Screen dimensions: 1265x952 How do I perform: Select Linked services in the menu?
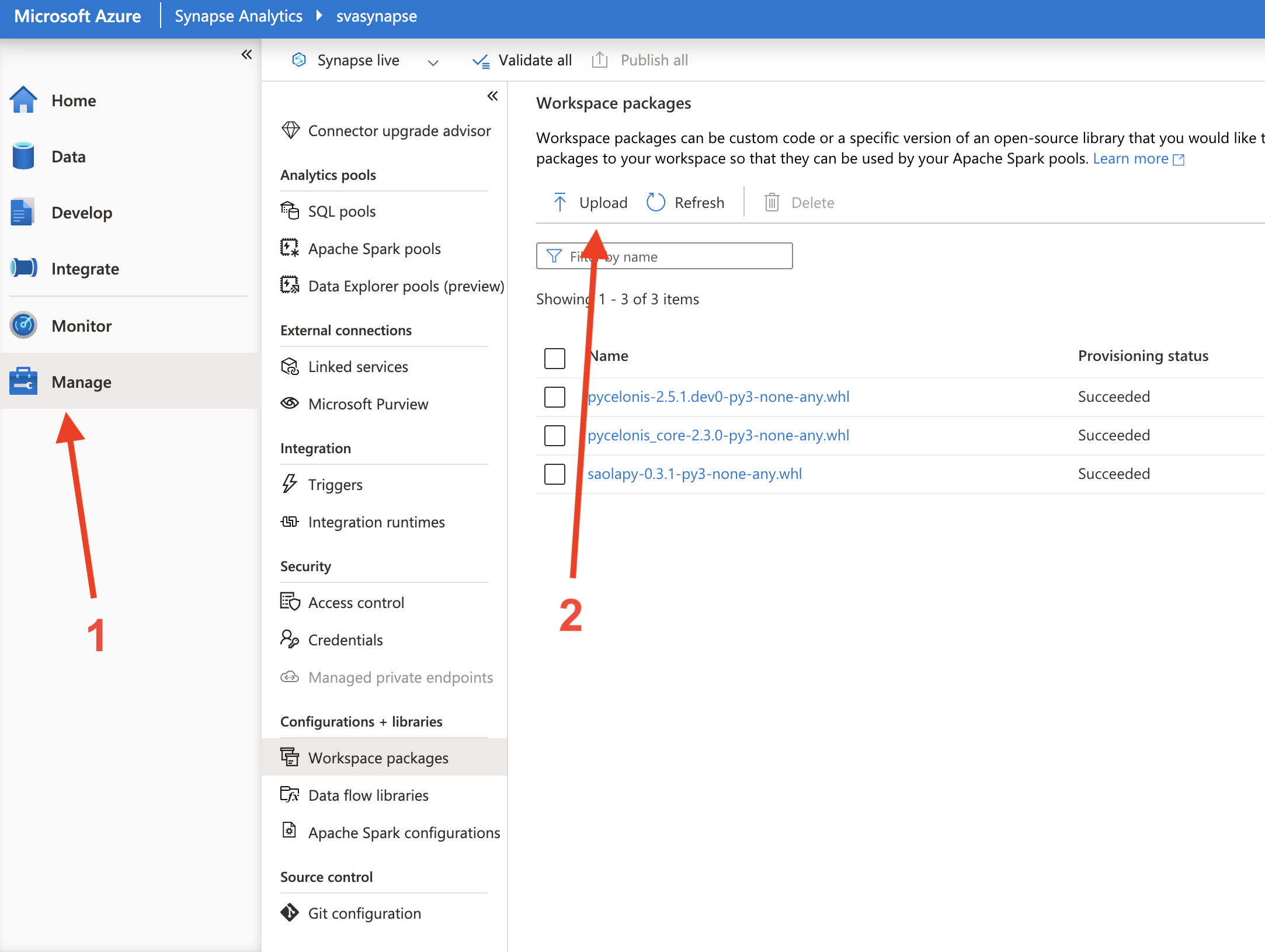[x=357, y=367]
